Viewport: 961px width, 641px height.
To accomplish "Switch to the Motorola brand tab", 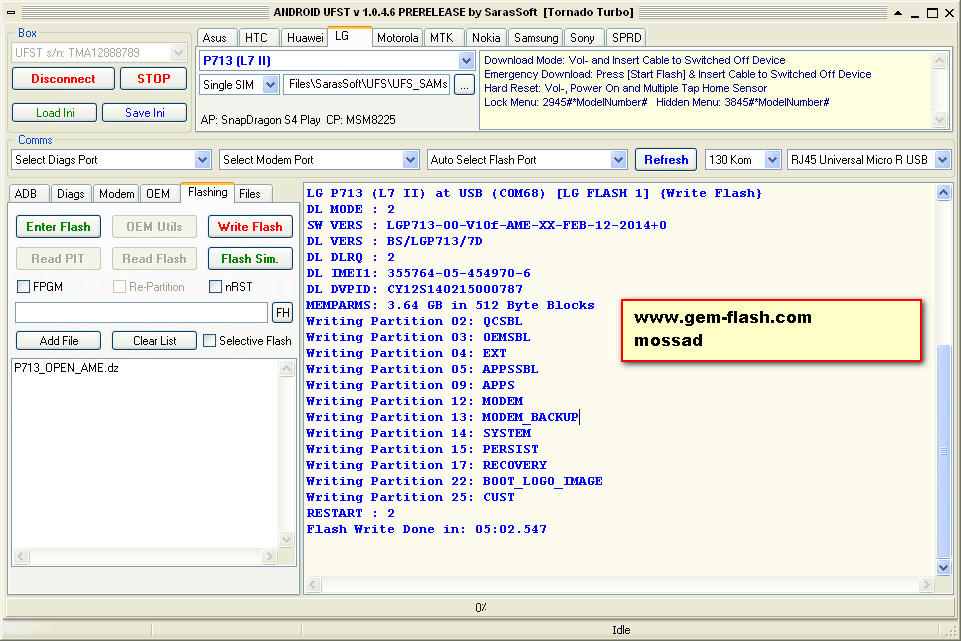I will (397, 38).
